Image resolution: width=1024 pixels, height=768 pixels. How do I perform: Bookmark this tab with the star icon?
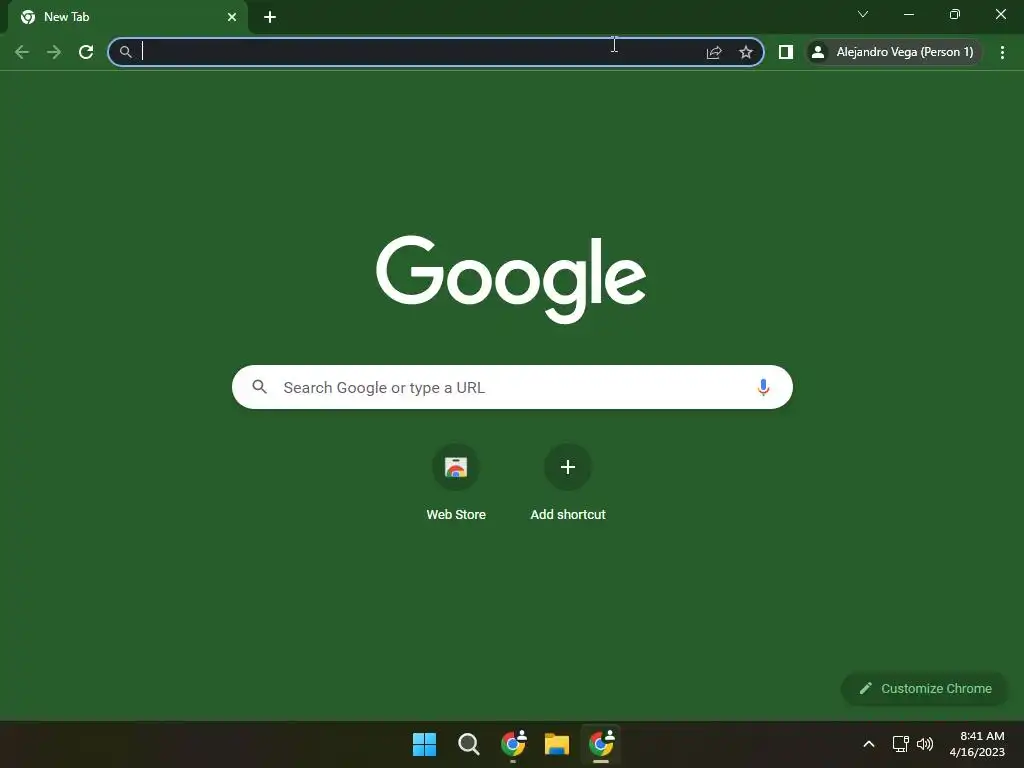[x=746, y=52]
